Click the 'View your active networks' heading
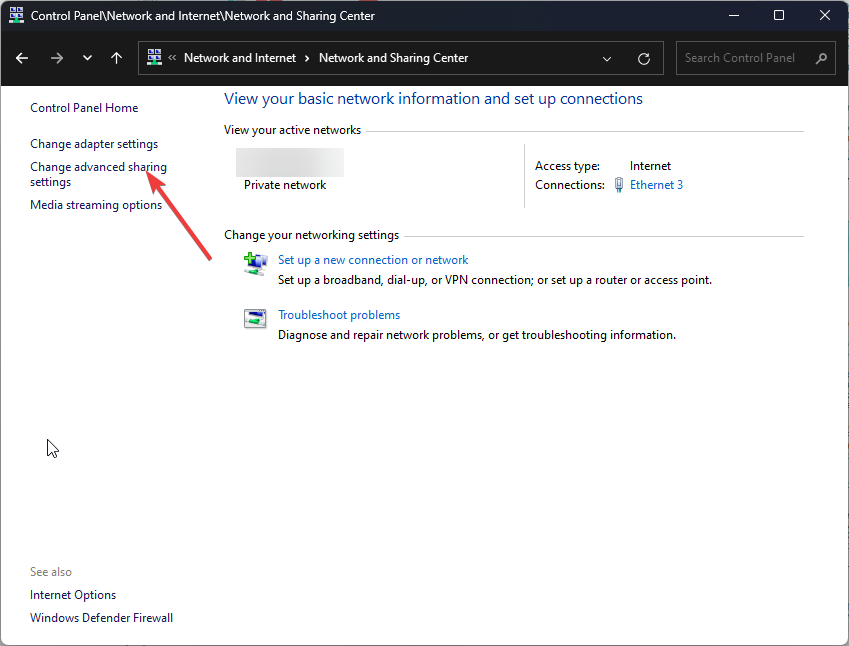The width and height of the screenshot is (849, 646). [292, 130]
